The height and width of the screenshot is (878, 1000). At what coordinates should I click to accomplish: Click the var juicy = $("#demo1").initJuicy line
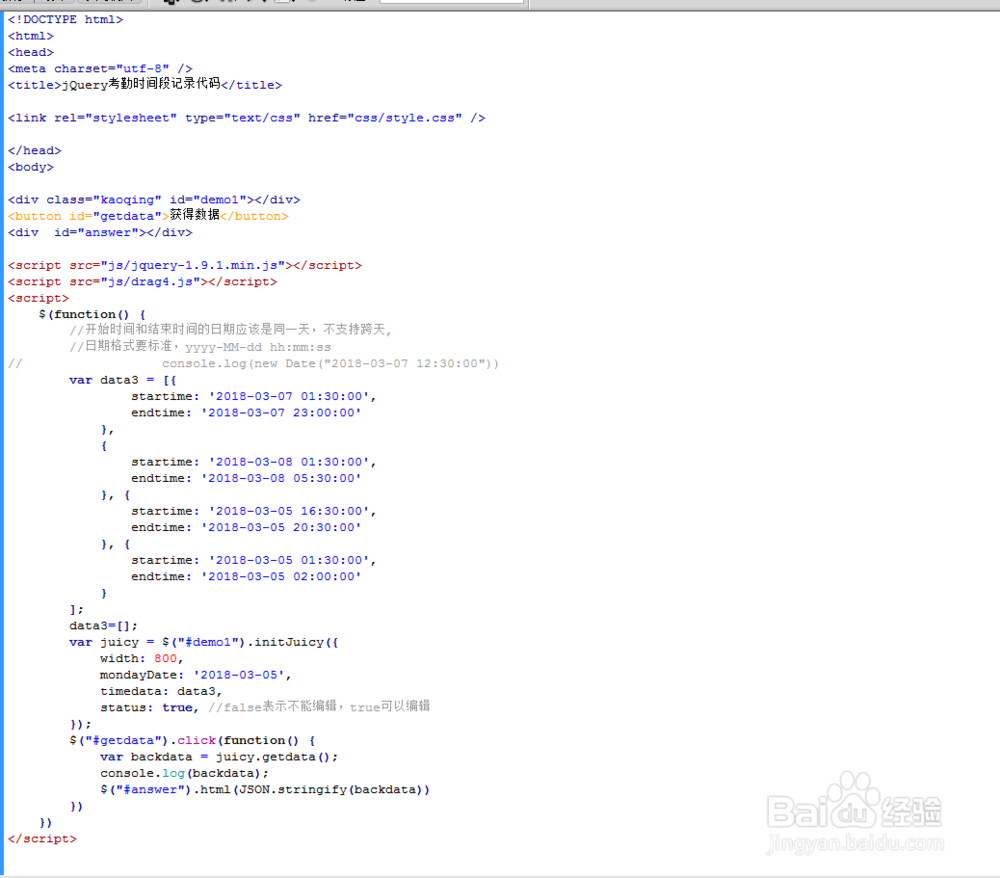[203, 643]
